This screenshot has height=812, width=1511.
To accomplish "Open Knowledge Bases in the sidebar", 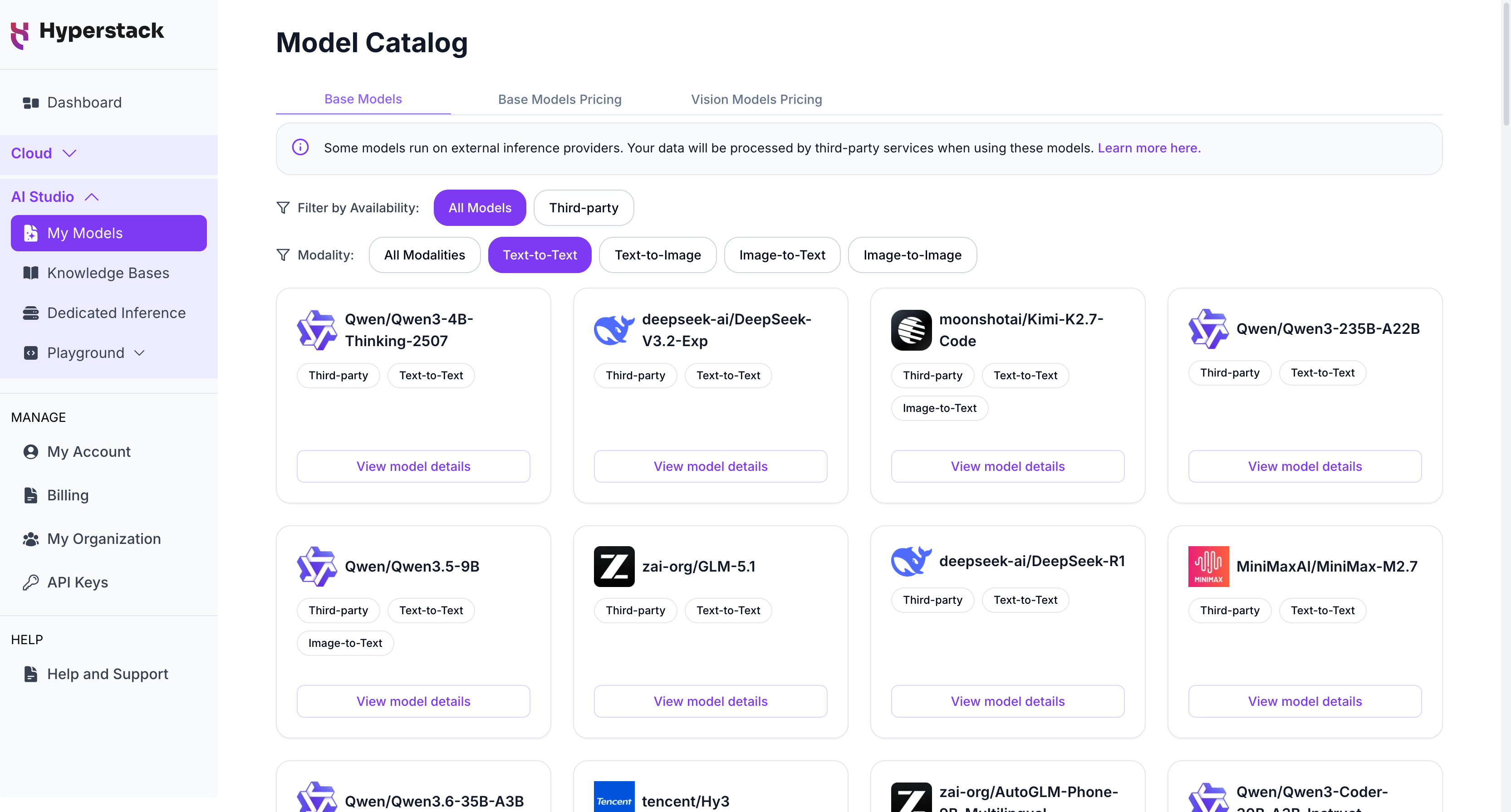I will click(x=109, y=273).
